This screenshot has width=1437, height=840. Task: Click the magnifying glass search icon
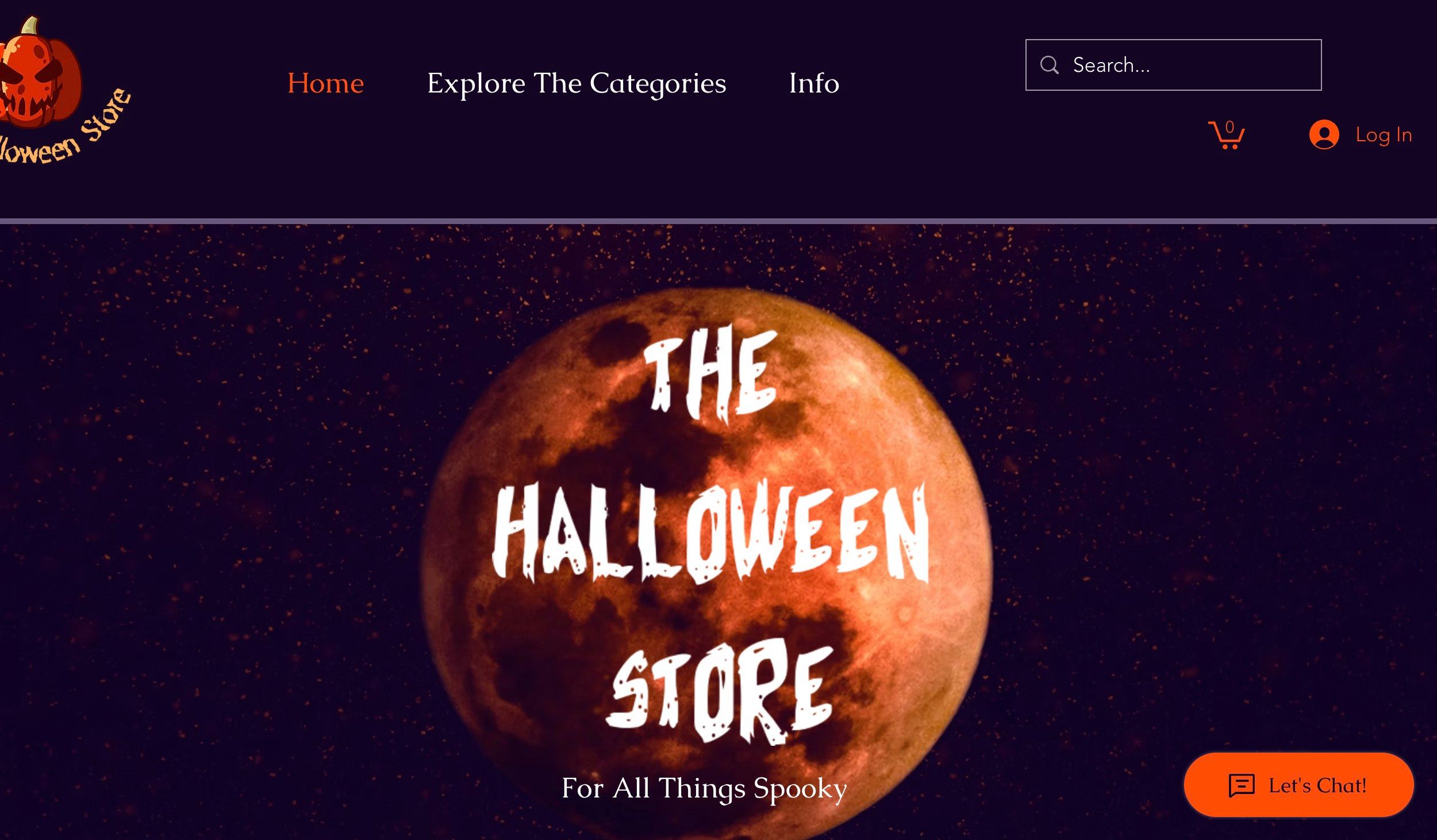[x=1050, y=64]
